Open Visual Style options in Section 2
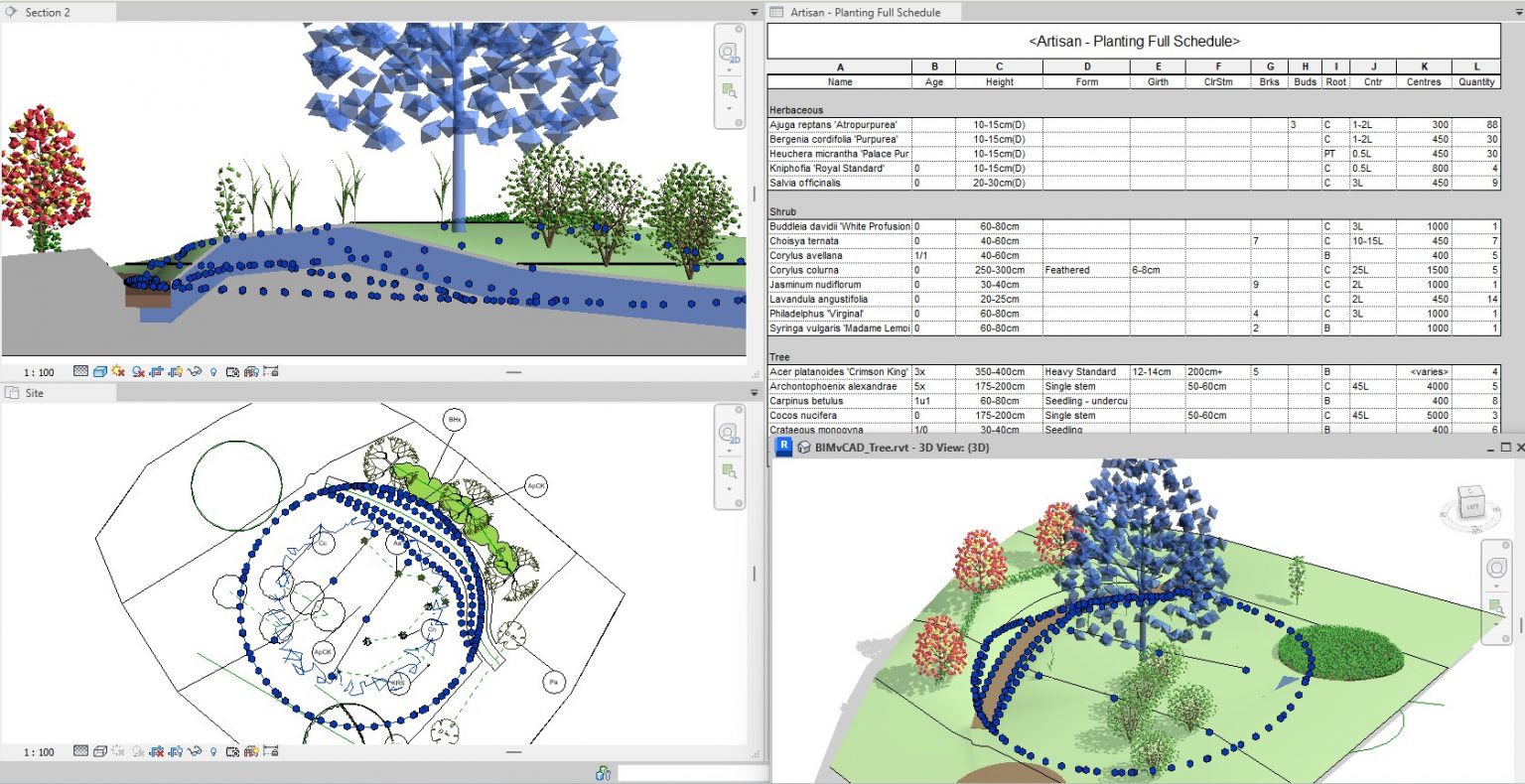Viewport: 1525px width, 784px height. pyautogui.click(x=100, y=370)
